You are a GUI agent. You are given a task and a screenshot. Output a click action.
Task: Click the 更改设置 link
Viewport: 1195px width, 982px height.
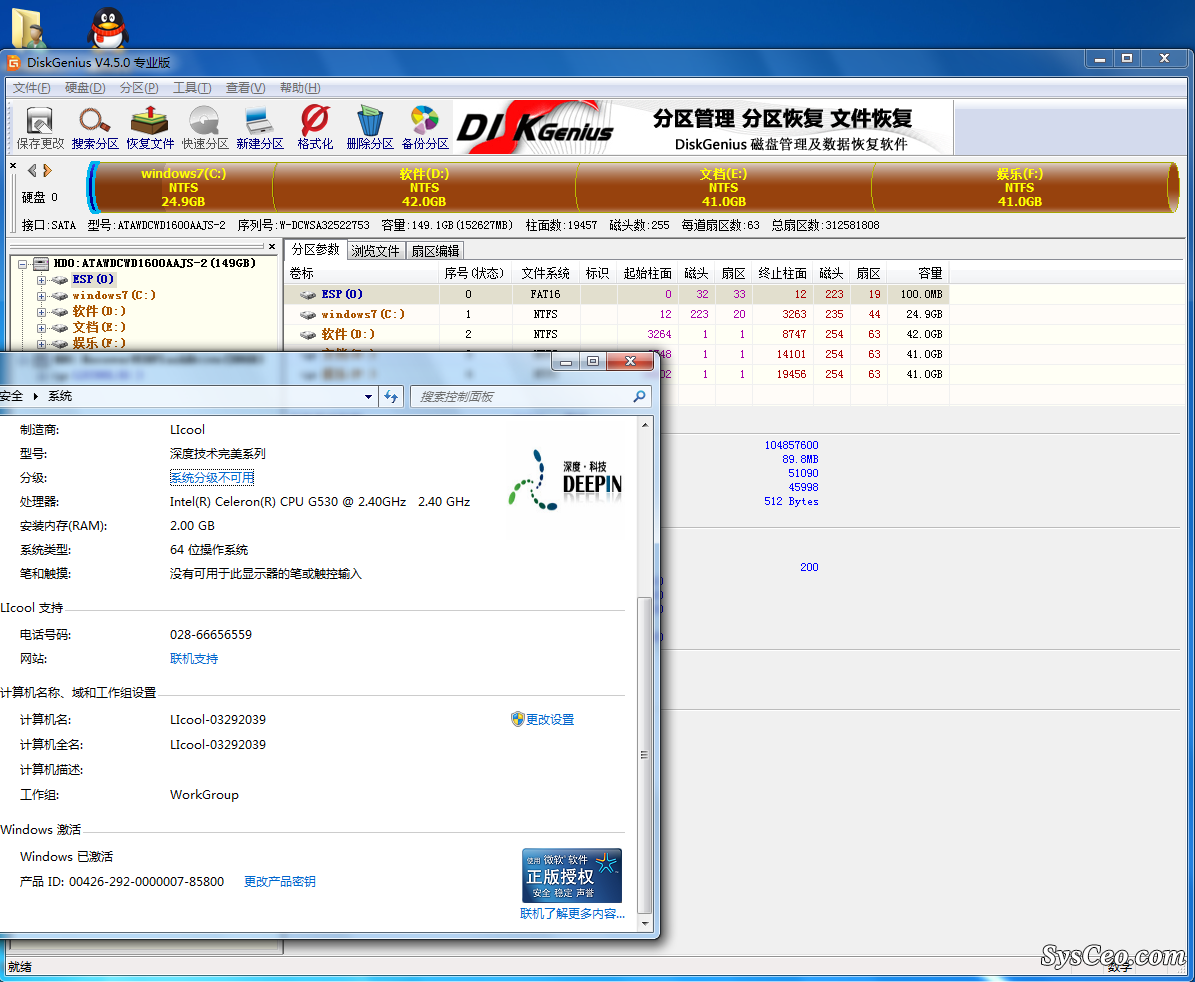click(x=550, y=719)
